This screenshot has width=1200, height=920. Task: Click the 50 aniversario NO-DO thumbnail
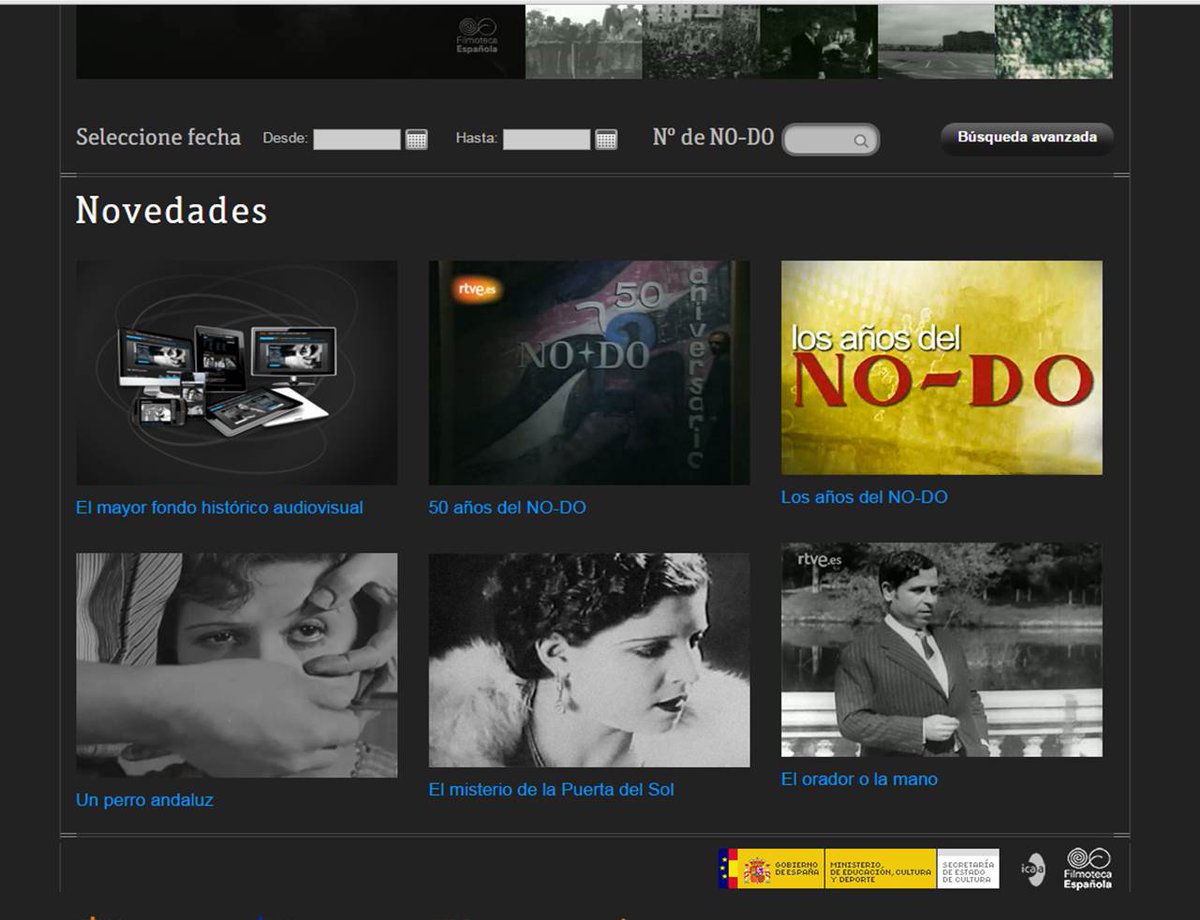589,373
